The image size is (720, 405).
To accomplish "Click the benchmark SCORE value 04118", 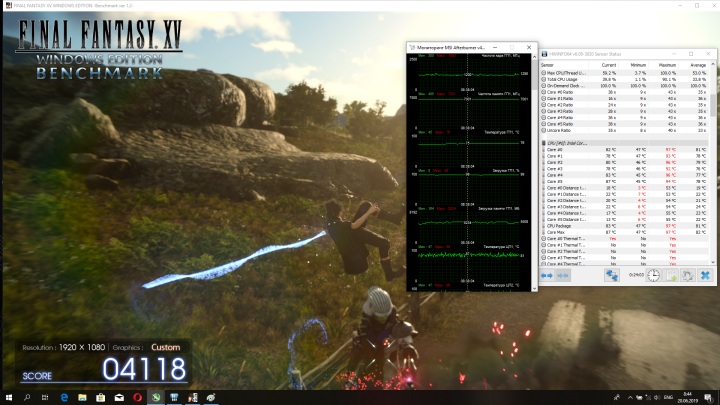I will (x=144, y=369).
